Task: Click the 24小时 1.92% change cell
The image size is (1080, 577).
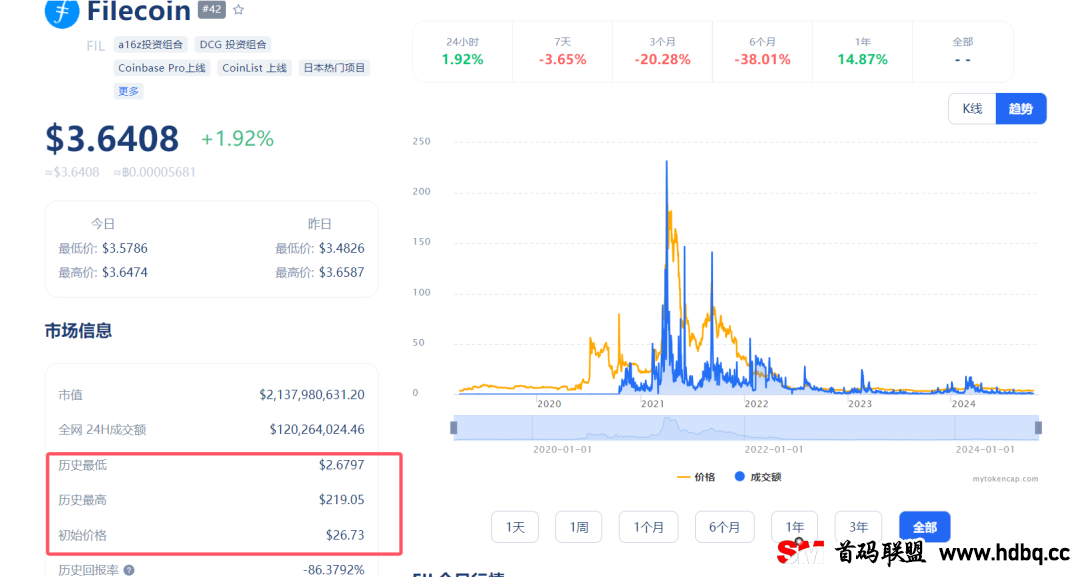Action: click(462, 52)
